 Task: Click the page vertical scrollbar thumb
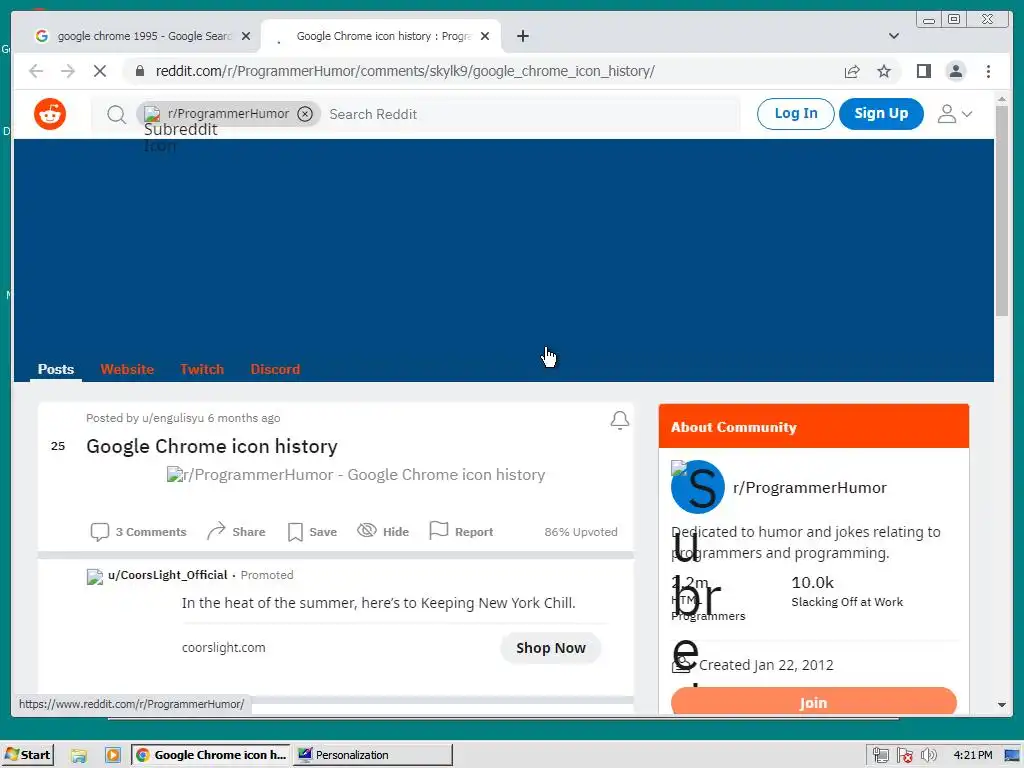click(1001, 210)
